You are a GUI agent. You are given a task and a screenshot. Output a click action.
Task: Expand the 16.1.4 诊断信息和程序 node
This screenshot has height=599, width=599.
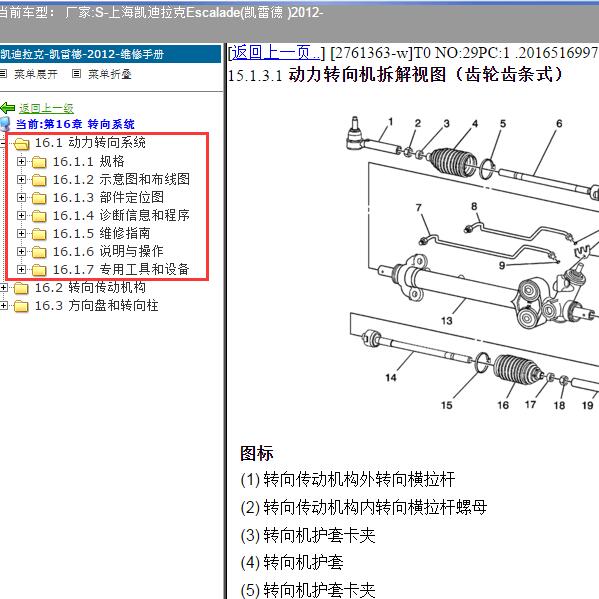coord(21,215)
